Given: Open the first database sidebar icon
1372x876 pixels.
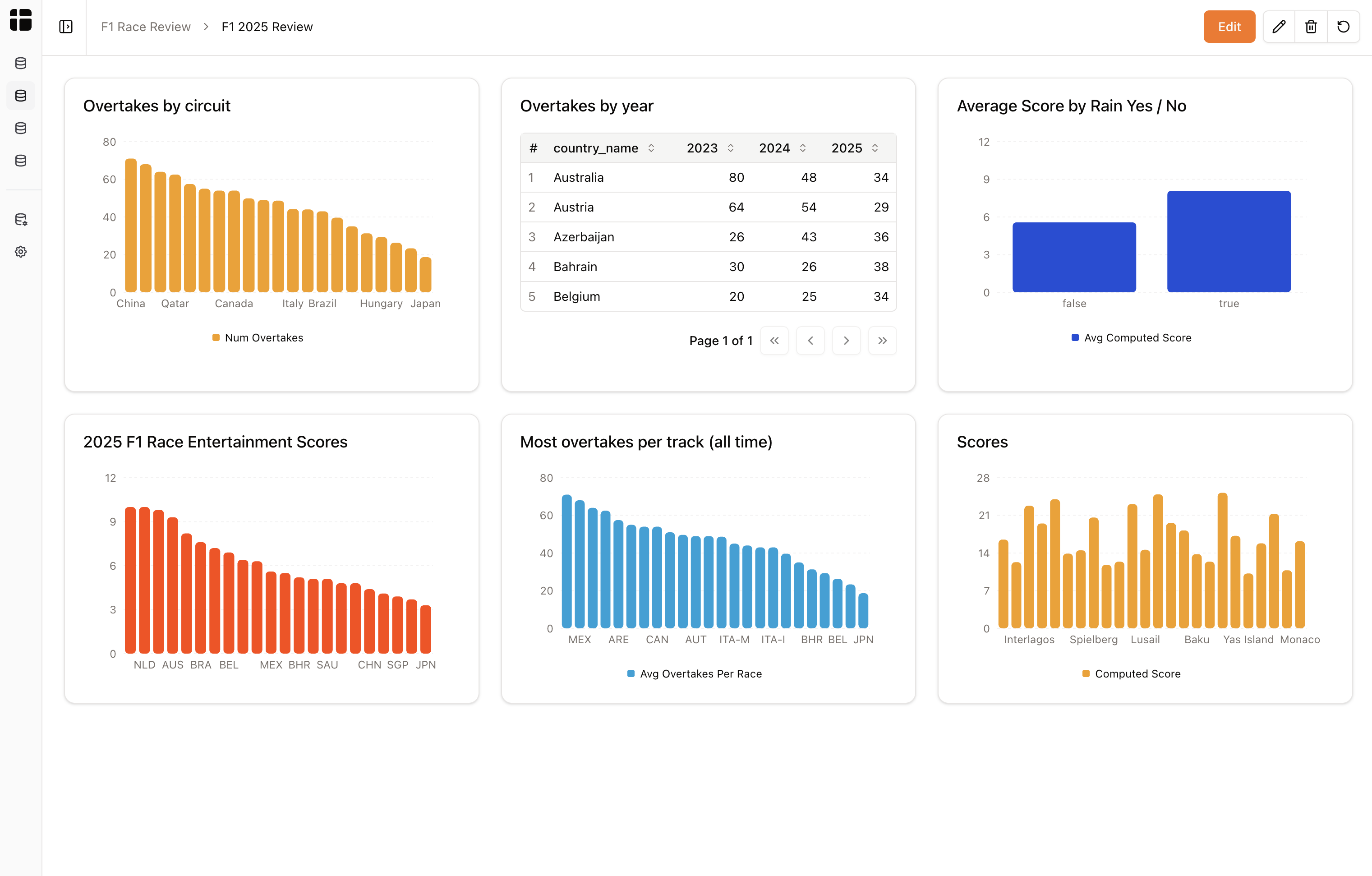Looking at the screenshot, I should 20,63.
